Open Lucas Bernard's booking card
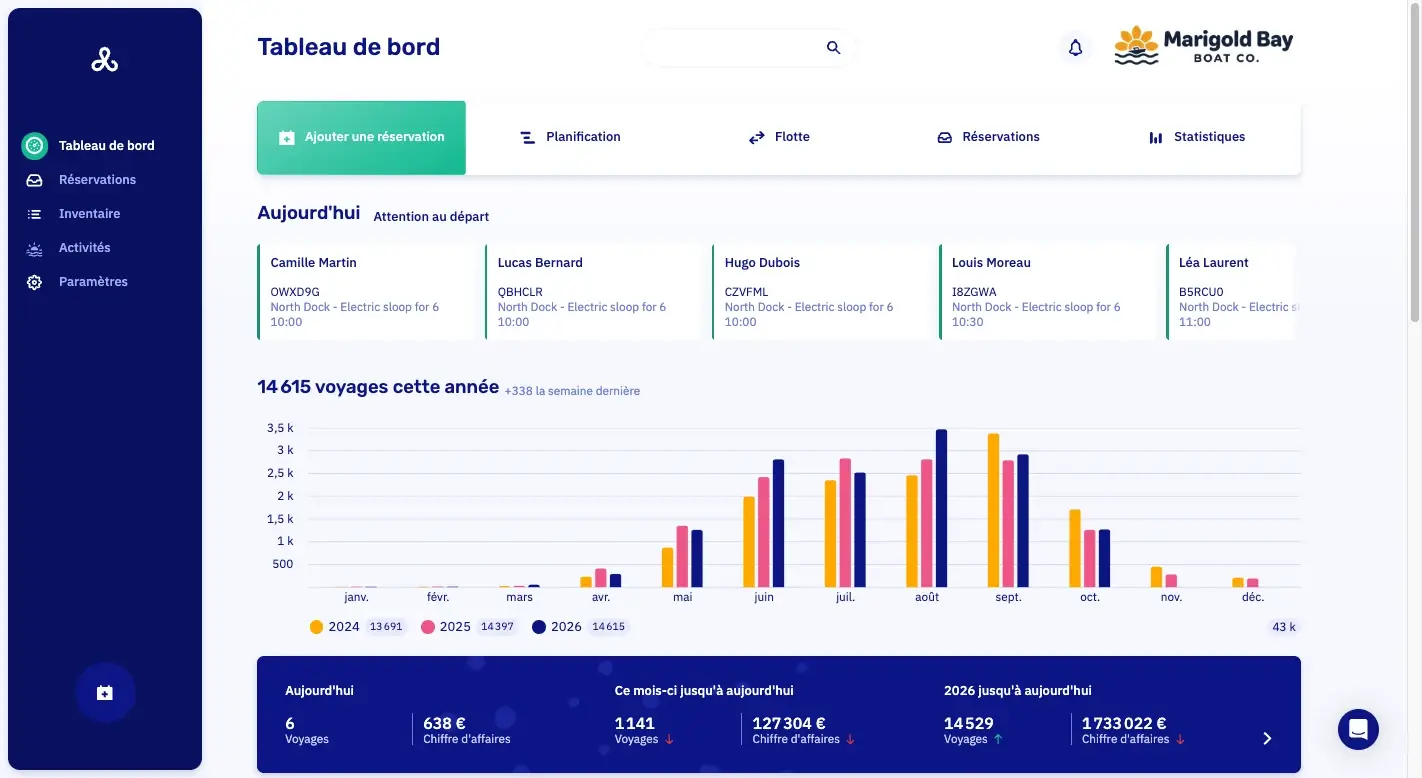 (x=593, y=292)
